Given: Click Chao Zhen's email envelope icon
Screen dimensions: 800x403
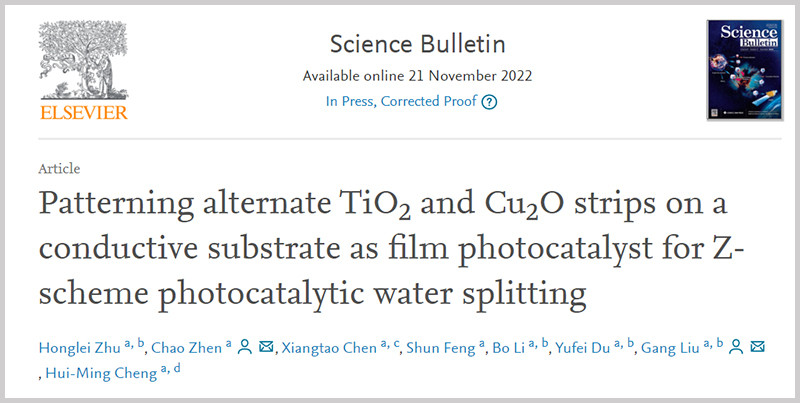Looking at the screenshot, I should (x=266, y=347).
